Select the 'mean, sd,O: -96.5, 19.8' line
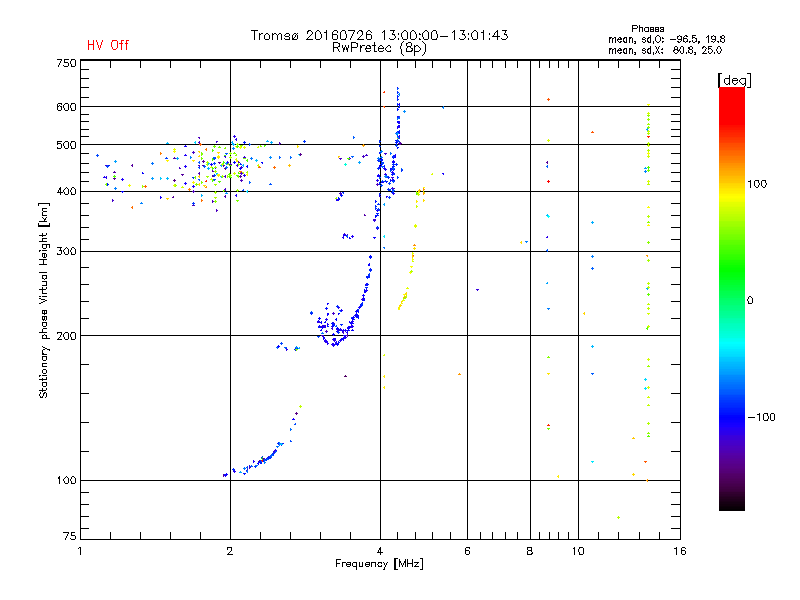Viewport: 800px width, 600px height. [666, 39]
